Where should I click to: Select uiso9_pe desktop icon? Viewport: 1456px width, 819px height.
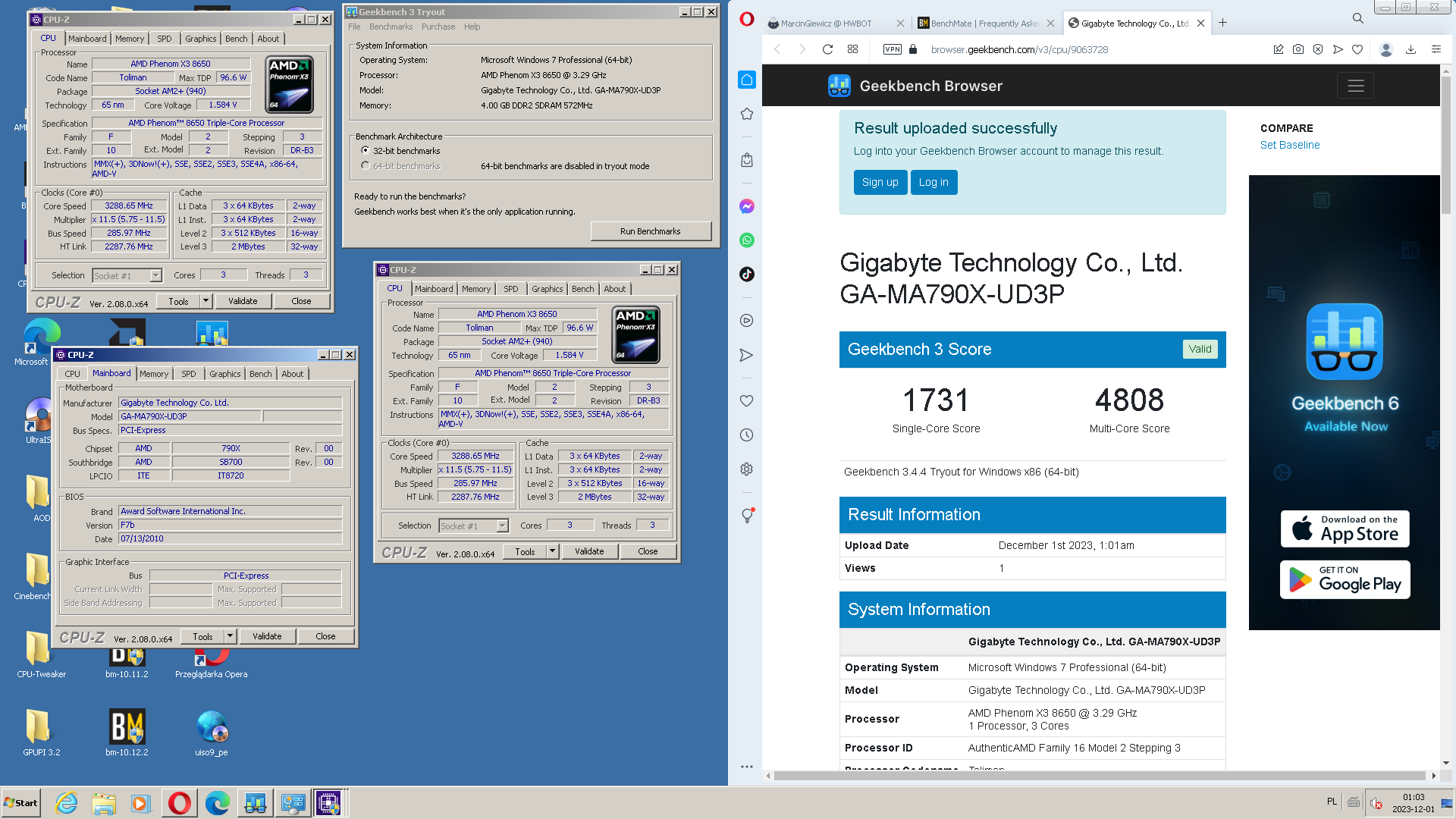212,733
